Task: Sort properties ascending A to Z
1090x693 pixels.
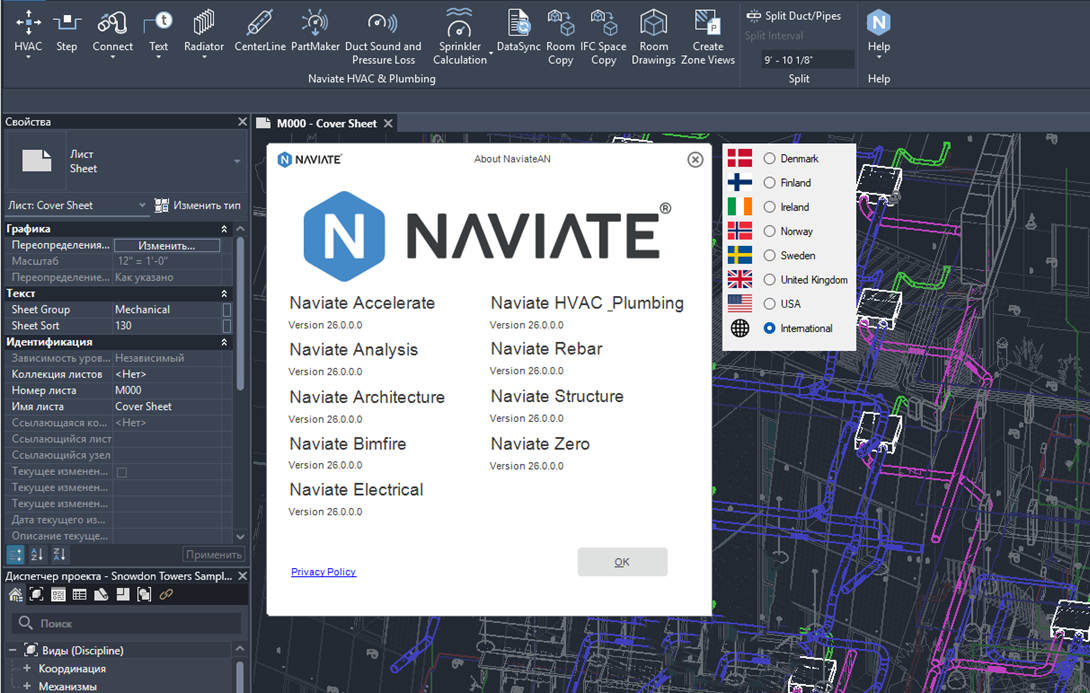Action: (x=37, y=555)
